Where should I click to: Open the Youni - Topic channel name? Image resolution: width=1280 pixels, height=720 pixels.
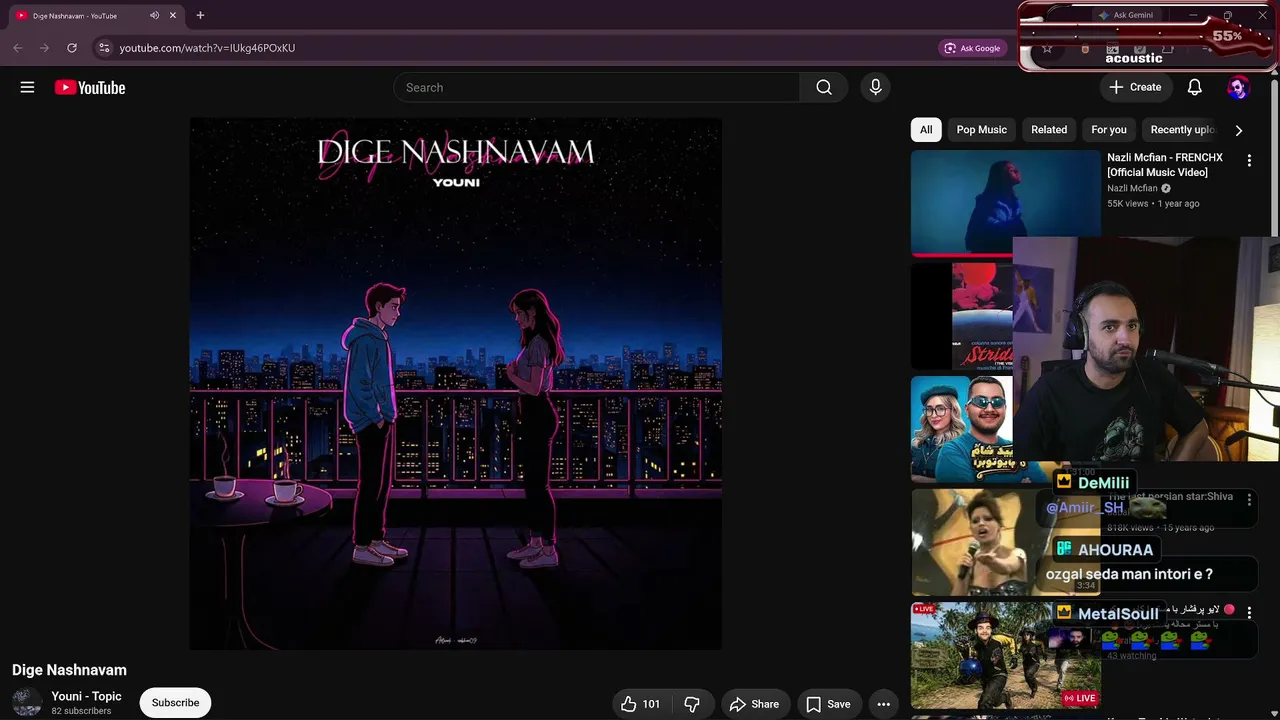(86, 696)
